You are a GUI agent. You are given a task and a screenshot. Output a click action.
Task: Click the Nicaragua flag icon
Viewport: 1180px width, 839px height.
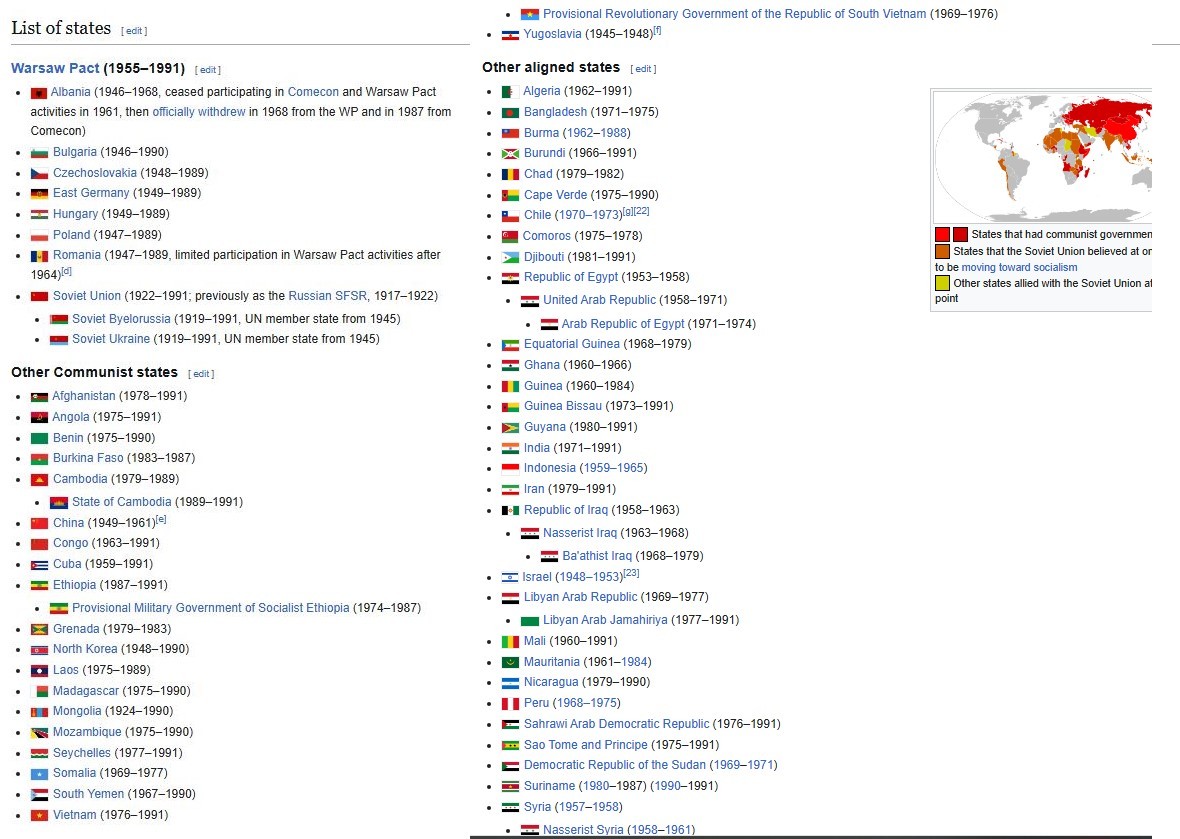pyautogui.click(x=510, y=683)
